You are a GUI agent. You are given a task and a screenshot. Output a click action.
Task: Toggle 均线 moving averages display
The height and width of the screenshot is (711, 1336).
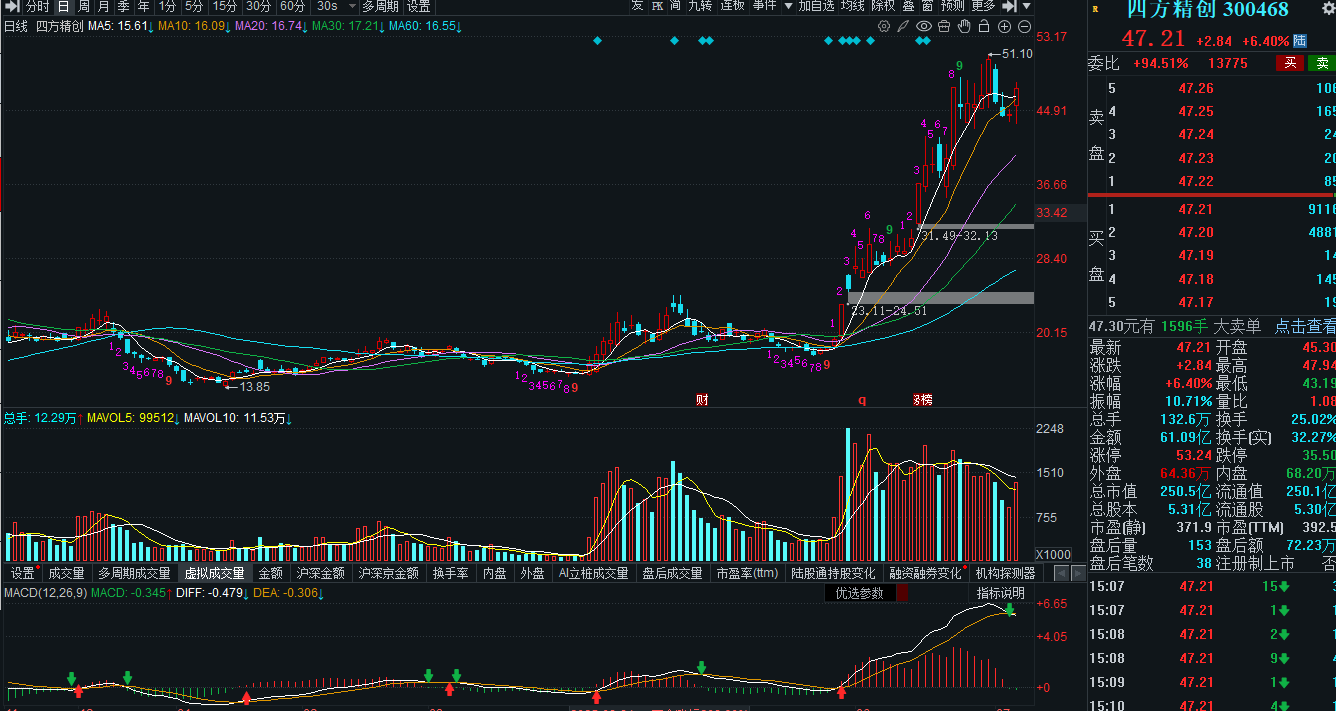pyautogui.click(x=853, y=6)
